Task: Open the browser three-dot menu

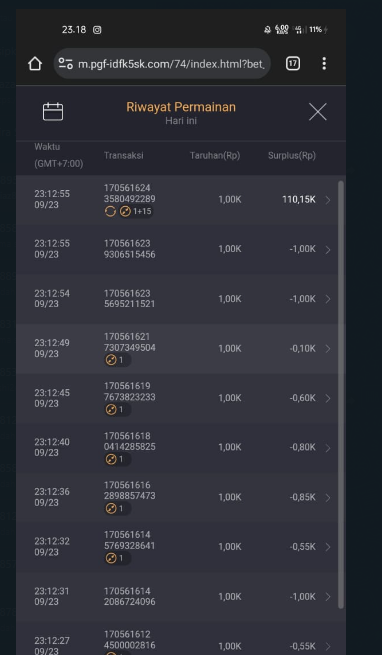Action: click(324, 63)
